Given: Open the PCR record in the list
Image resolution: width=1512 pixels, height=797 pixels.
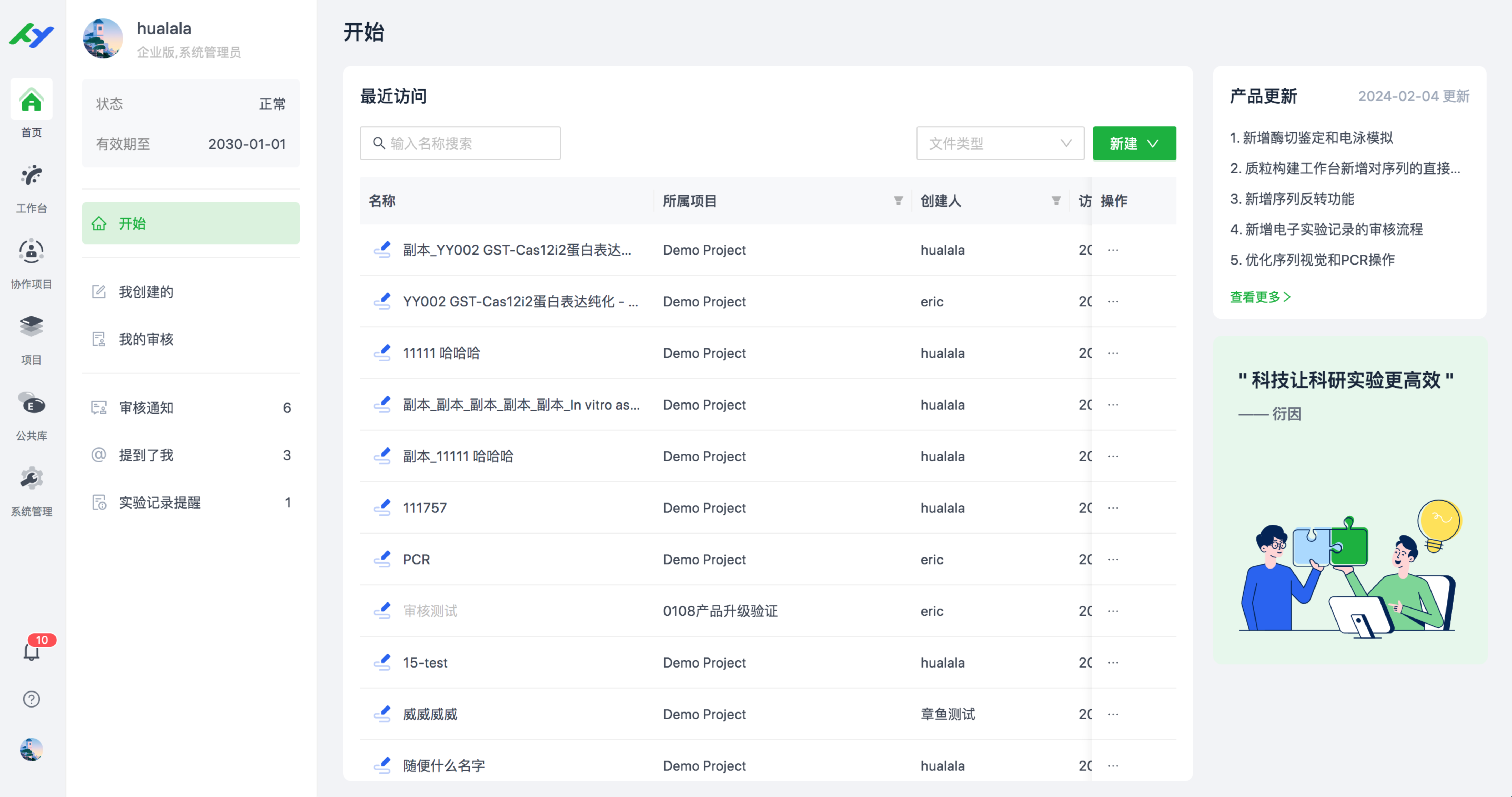Looking at the screenshot, I should [416, 559].
